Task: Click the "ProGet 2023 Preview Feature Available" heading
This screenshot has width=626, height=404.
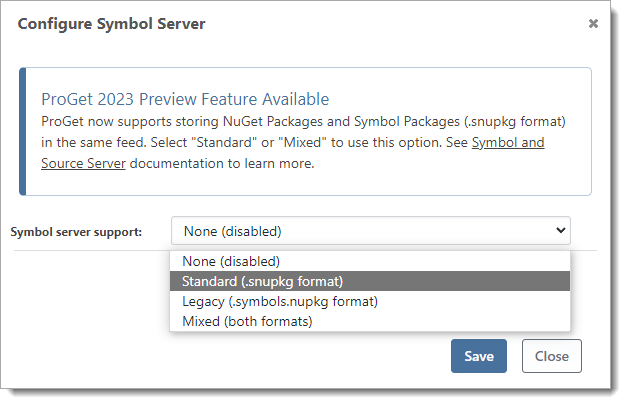Action: 185,99
